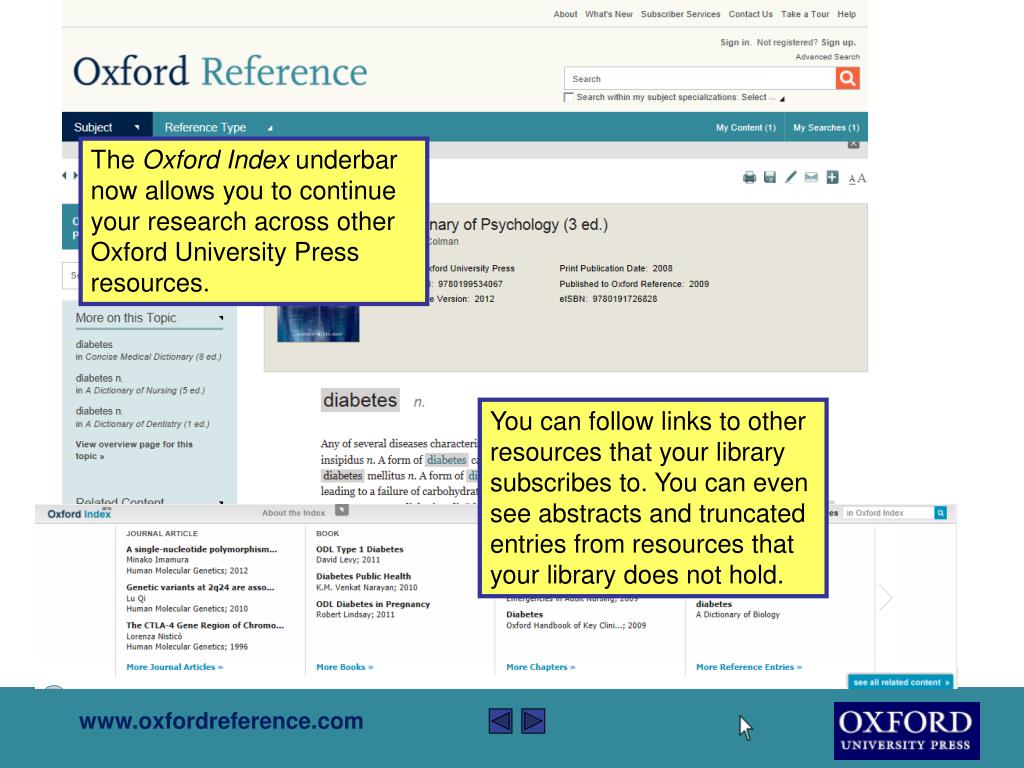
Task: Open the Help page
Action: coord(846,14)
